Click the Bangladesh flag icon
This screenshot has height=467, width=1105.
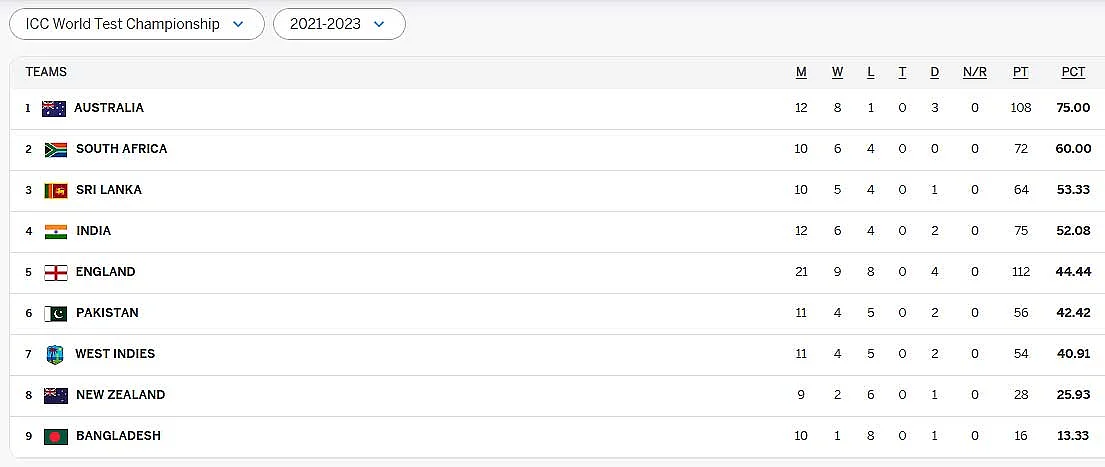[56, 437]
